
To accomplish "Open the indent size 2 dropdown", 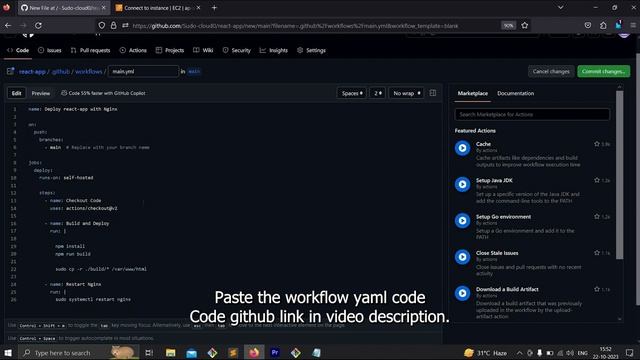I will tap(378, 93).
